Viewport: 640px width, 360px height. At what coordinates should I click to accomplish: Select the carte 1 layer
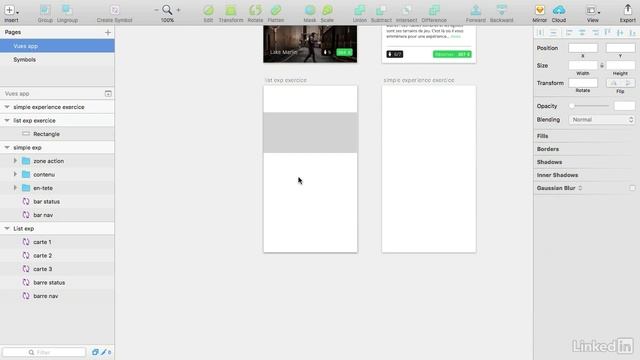pyautogui.click(x=57, y=242)
